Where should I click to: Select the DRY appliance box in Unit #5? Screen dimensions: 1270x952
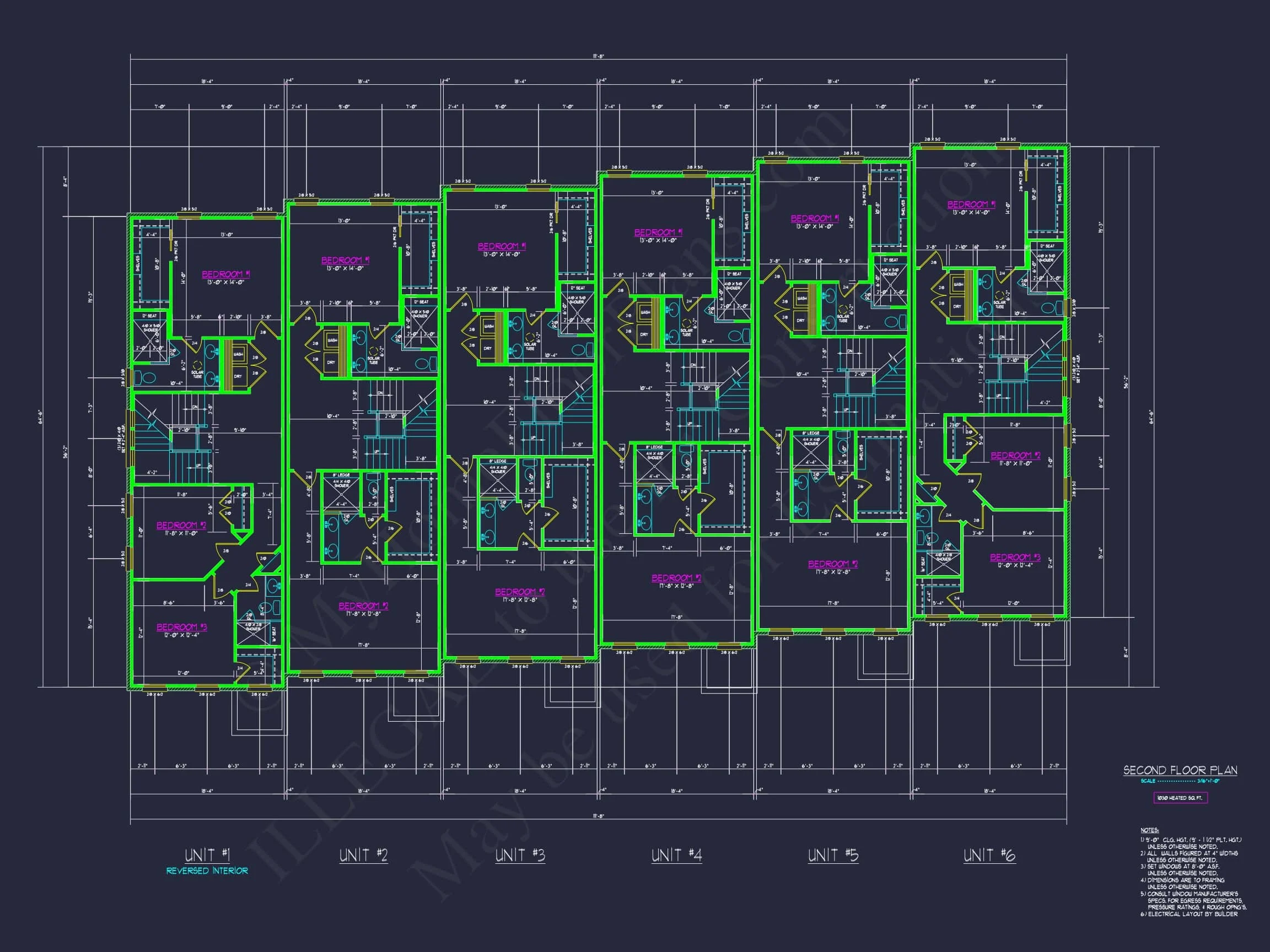pyautogui.click(x=801, y=320)
